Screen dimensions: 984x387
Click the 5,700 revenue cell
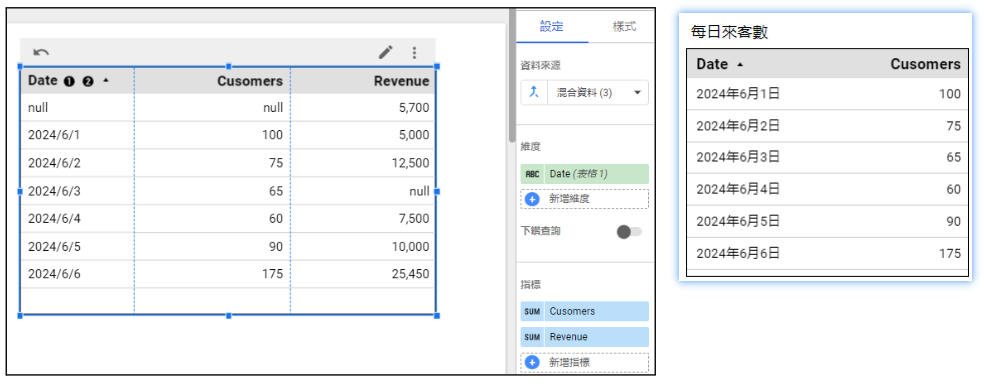[x=414, y=108]
